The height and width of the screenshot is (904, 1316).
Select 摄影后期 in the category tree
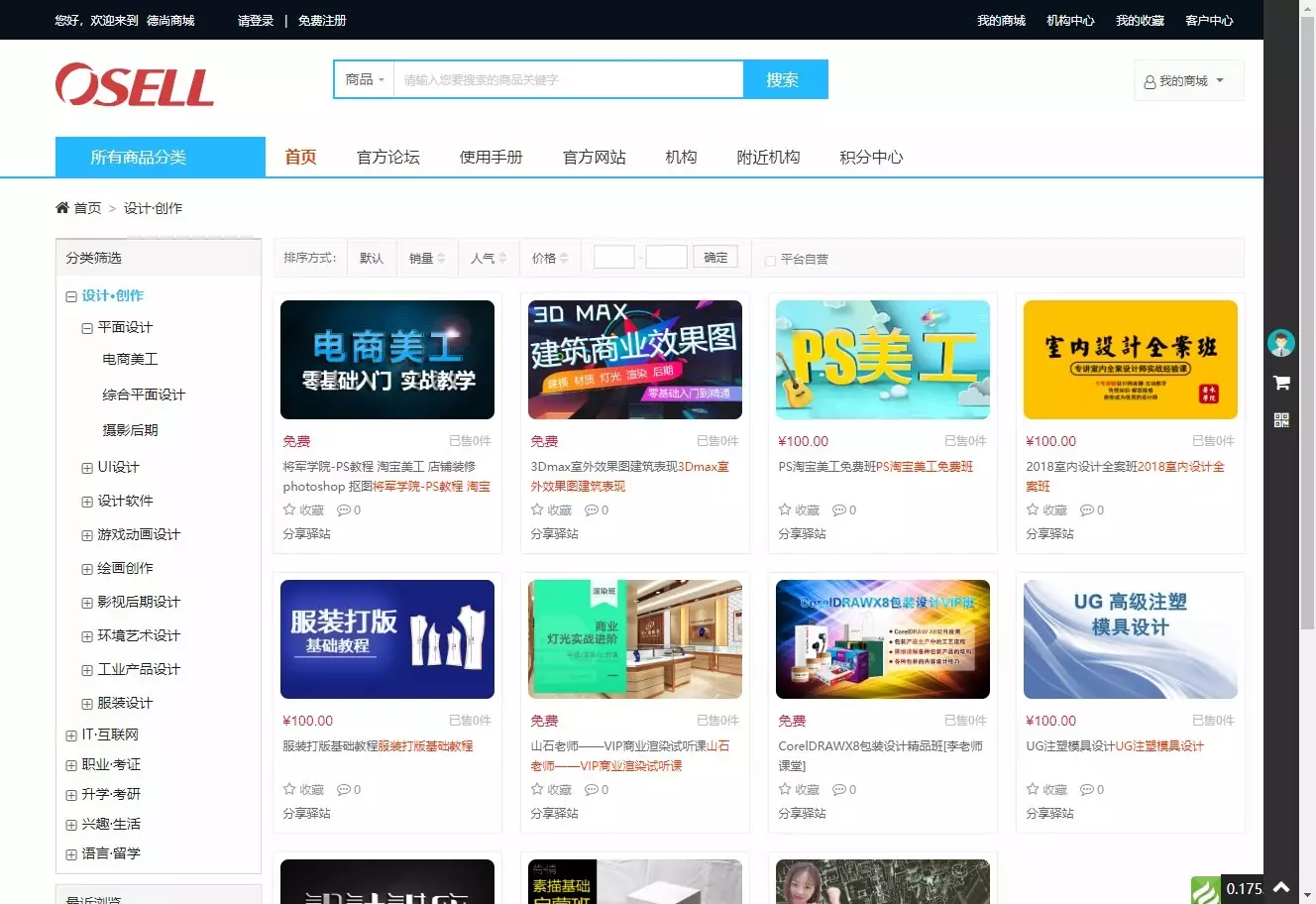130,430
